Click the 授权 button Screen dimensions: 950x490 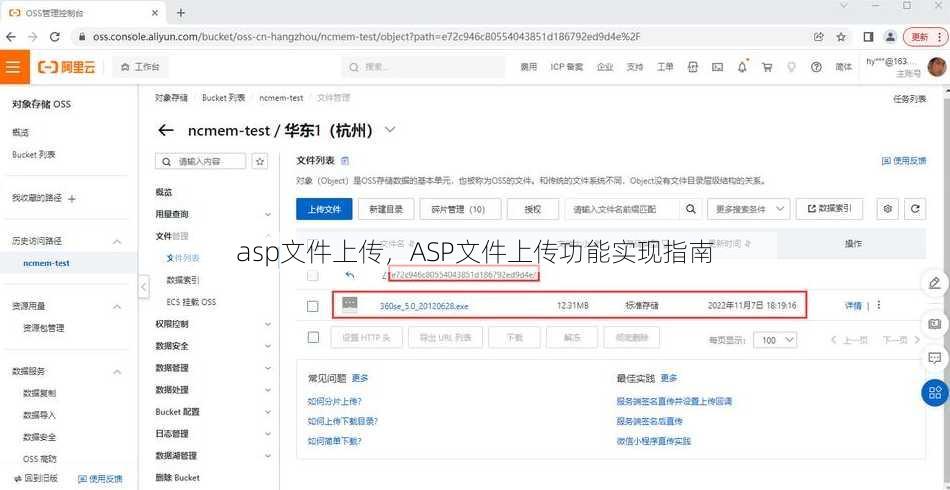click(533, 209)
